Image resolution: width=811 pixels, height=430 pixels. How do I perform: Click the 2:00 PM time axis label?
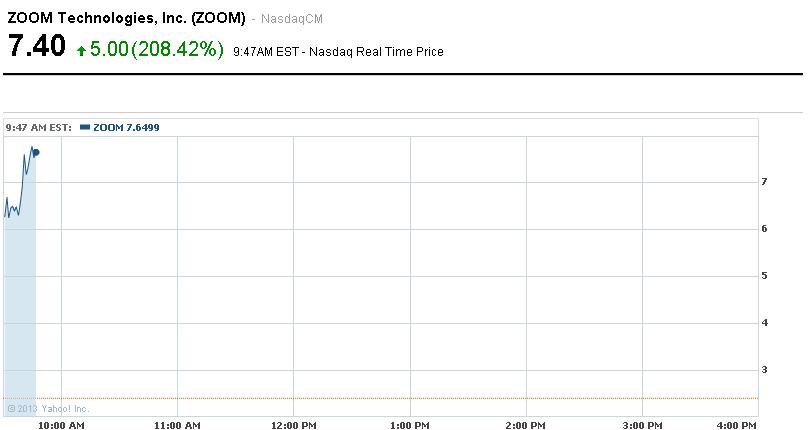[527, 425]
